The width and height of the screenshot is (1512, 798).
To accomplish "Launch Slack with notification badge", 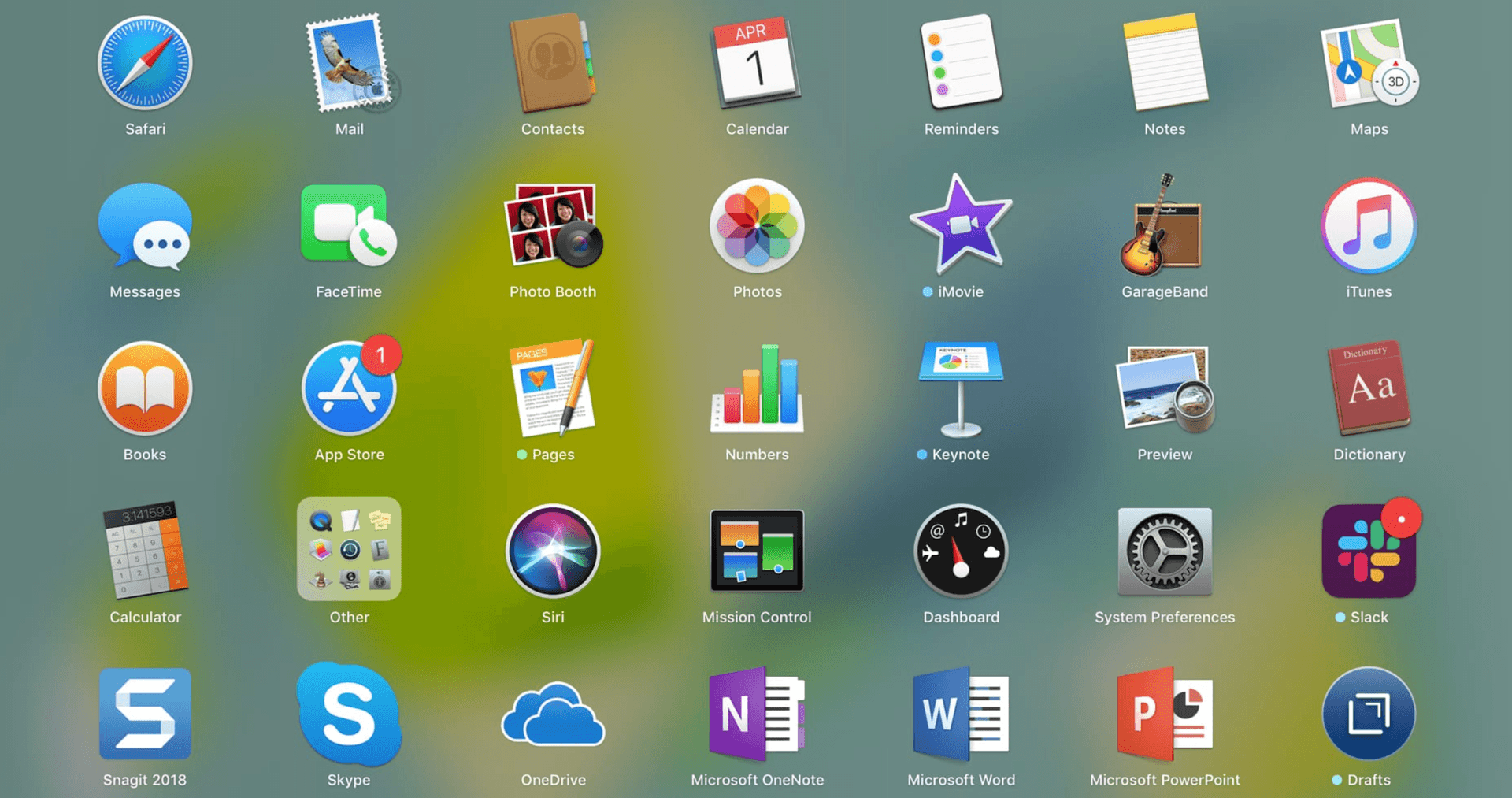I will click(x=1369, y=551).
